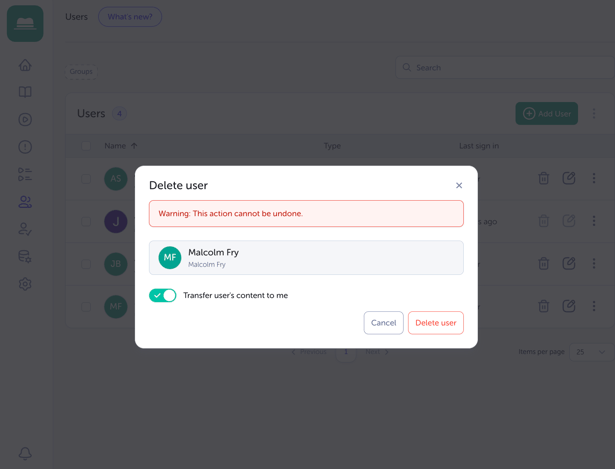Open the more options menu for the AS row

tap(594, 178)
